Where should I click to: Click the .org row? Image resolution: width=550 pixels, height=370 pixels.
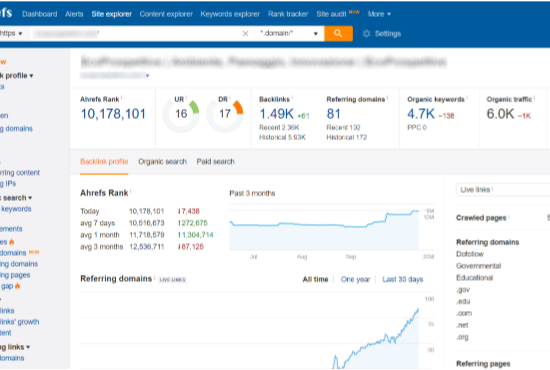tap(462, 337)
